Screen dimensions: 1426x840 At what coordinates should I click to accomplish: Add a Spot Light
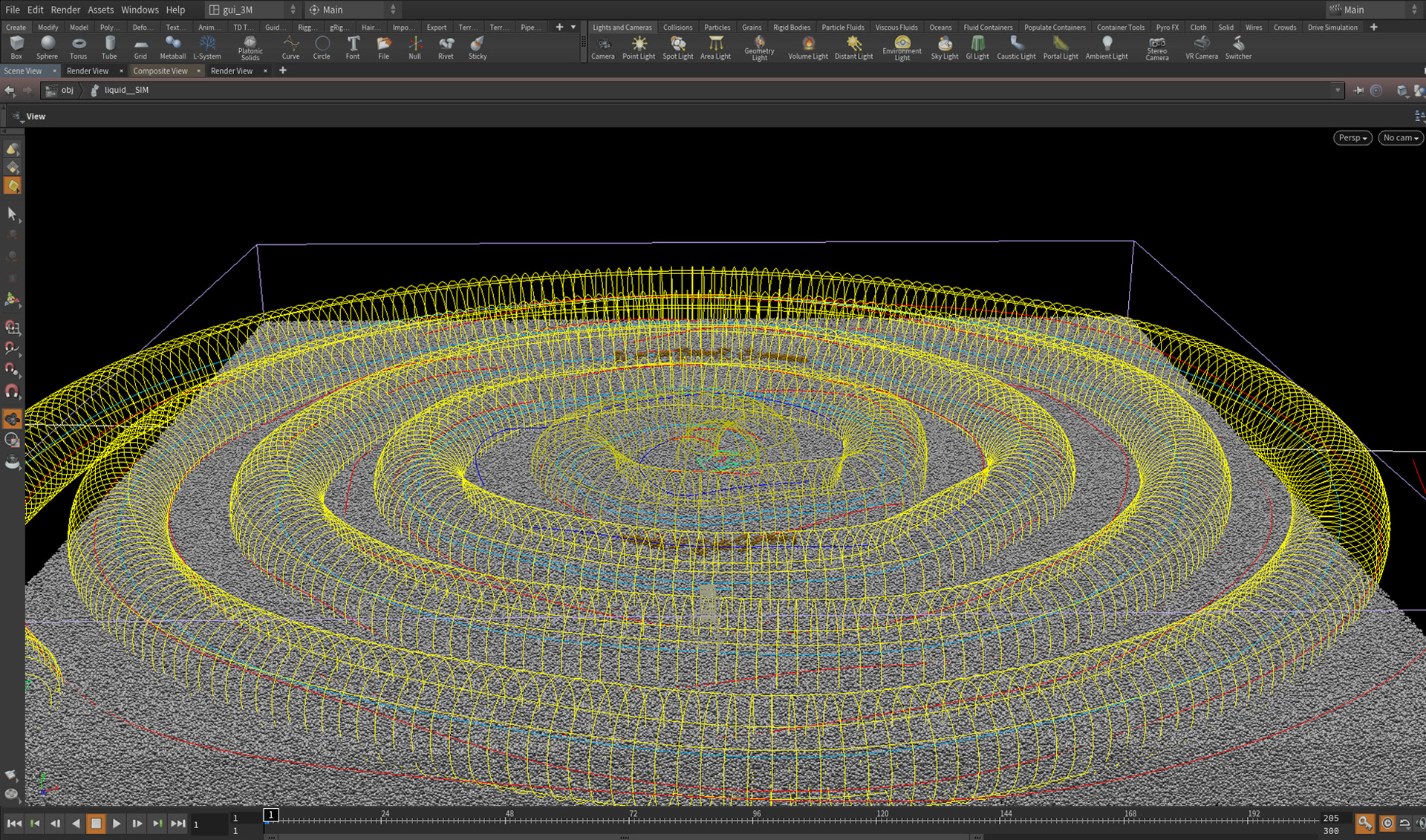pyautogui.click(x=677, y=48)
